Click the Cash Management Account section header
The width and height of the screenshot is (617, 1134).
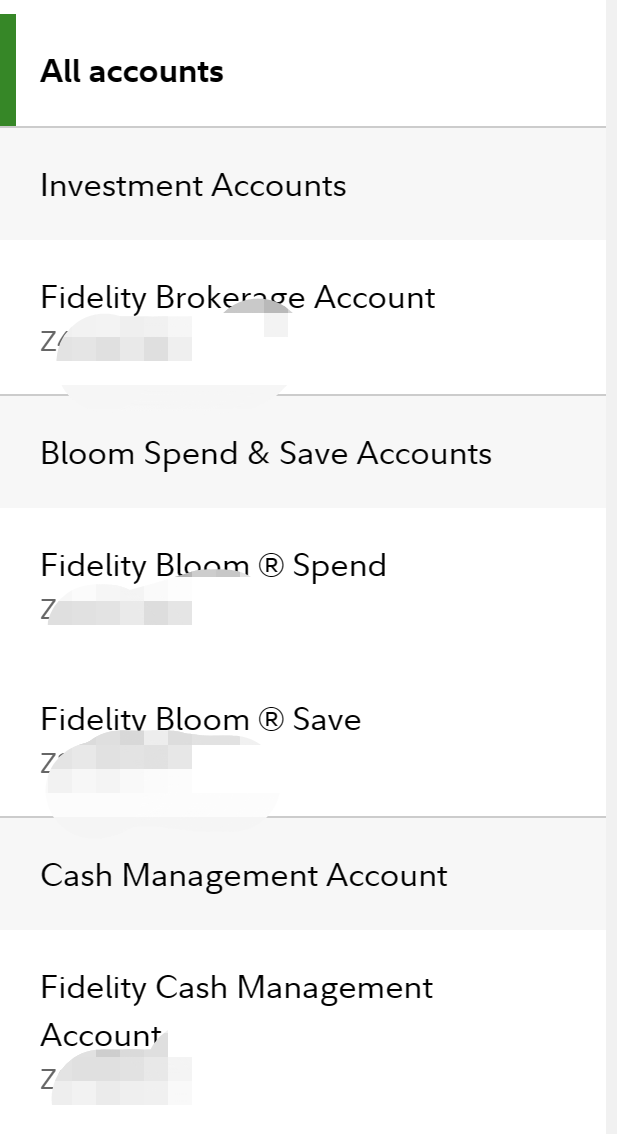tap(244, 876)
